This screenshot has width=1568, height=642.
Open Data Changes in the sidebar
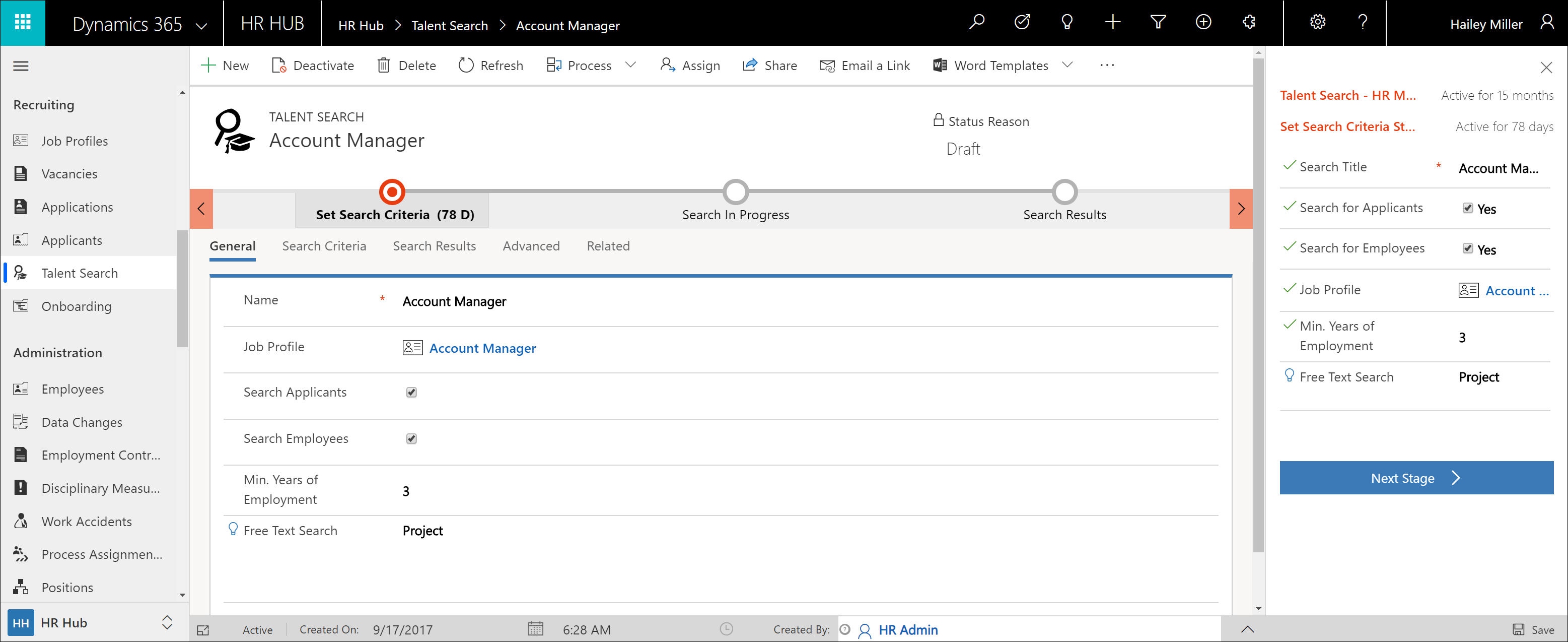coord(82,422)
